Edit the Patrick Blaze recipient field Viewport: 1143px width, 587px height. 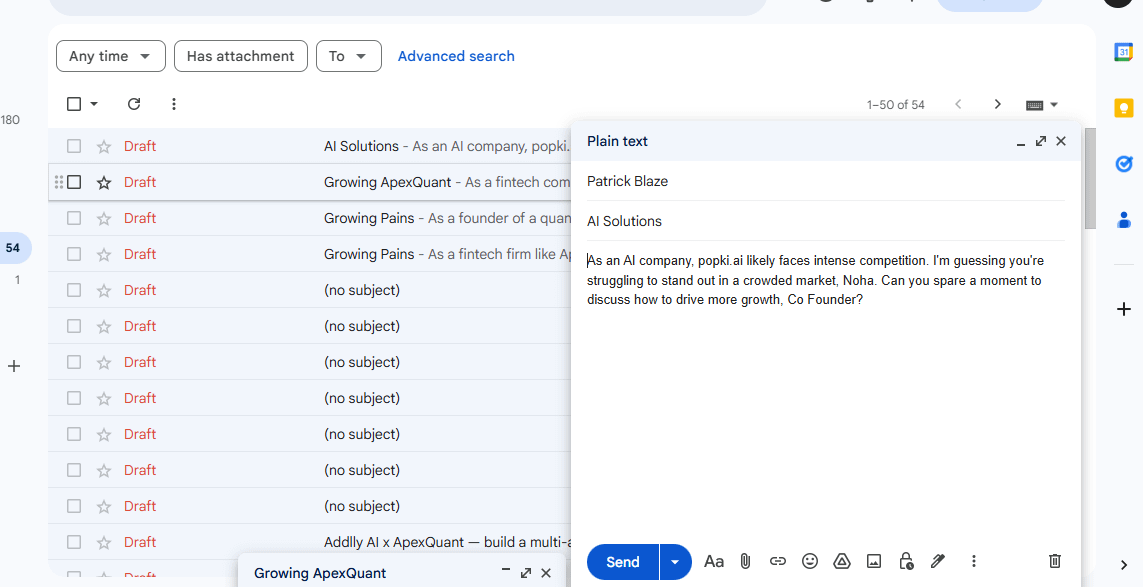pyautogui.click(x=825, y=182)
